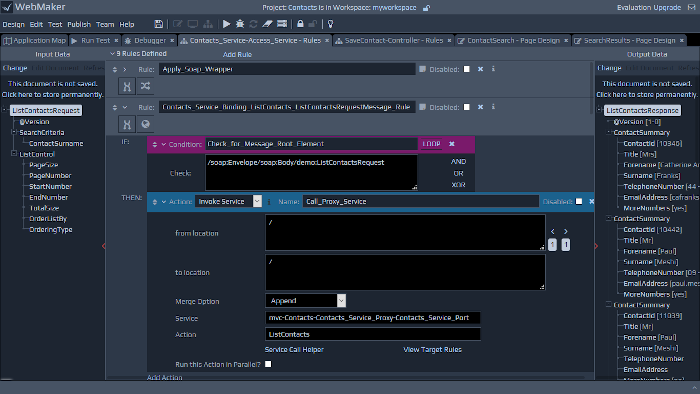Switch to SaveContact-Controller - Rules tab
Image resolution: width=700 pixels, height=394 pixels.
[x=394, y=40]
